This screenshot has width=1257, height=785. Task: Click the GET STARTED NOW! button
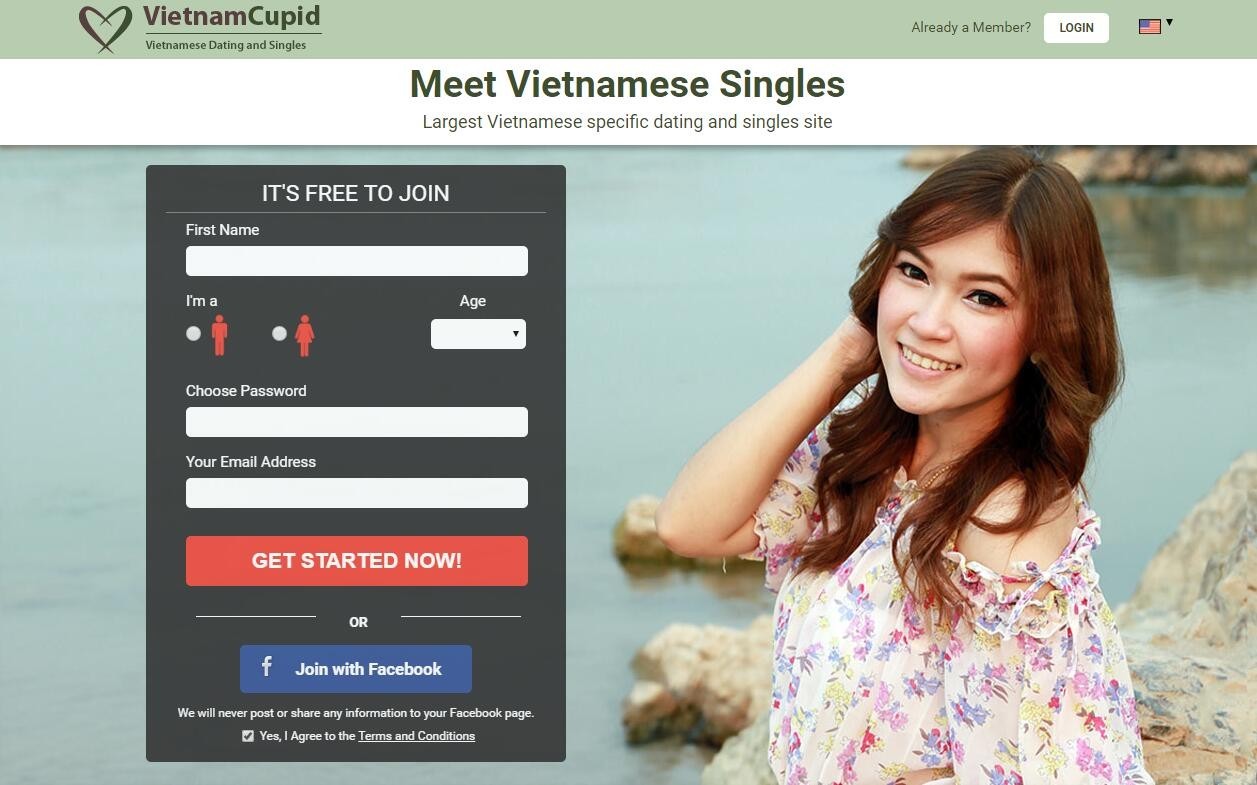coord(357,561)
